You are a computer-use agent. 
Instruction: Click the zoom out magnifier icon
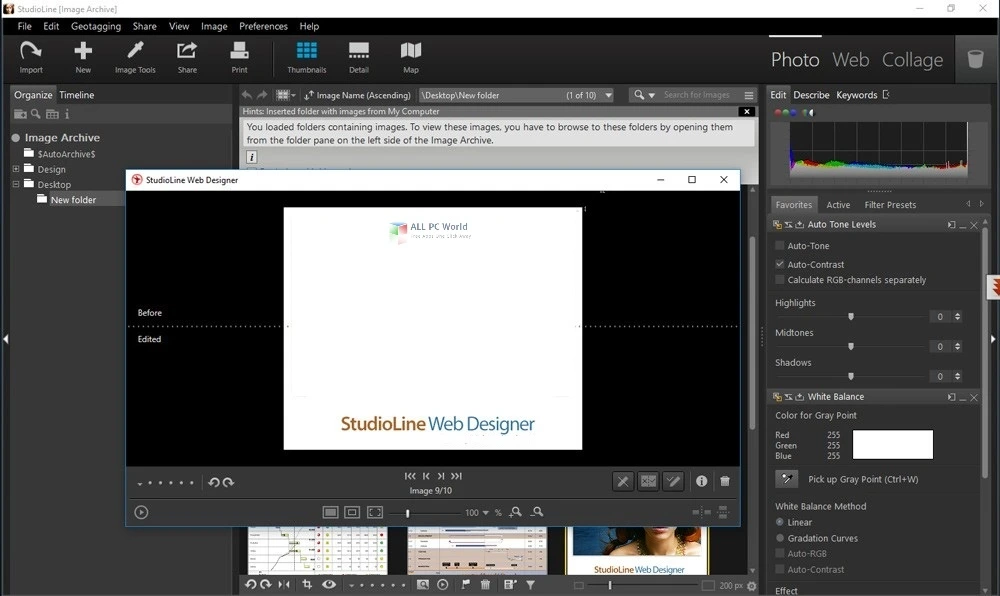point(537,512)
